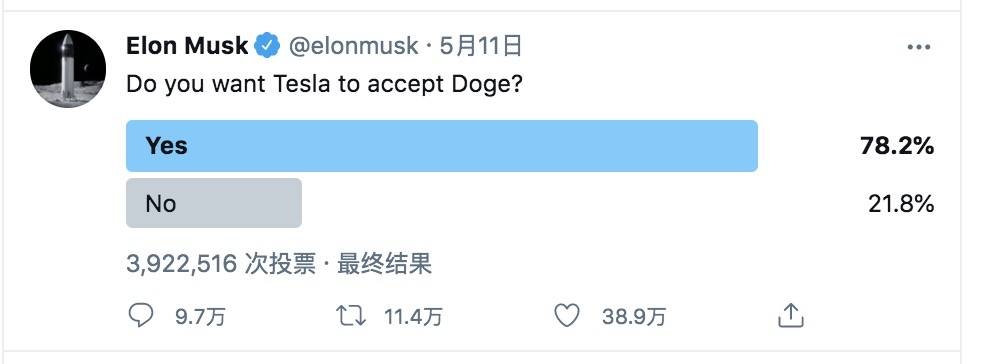This screenshot has height=364, width=988.
Task: Like the tweet with the heart icon
Action: click(566, 316)
